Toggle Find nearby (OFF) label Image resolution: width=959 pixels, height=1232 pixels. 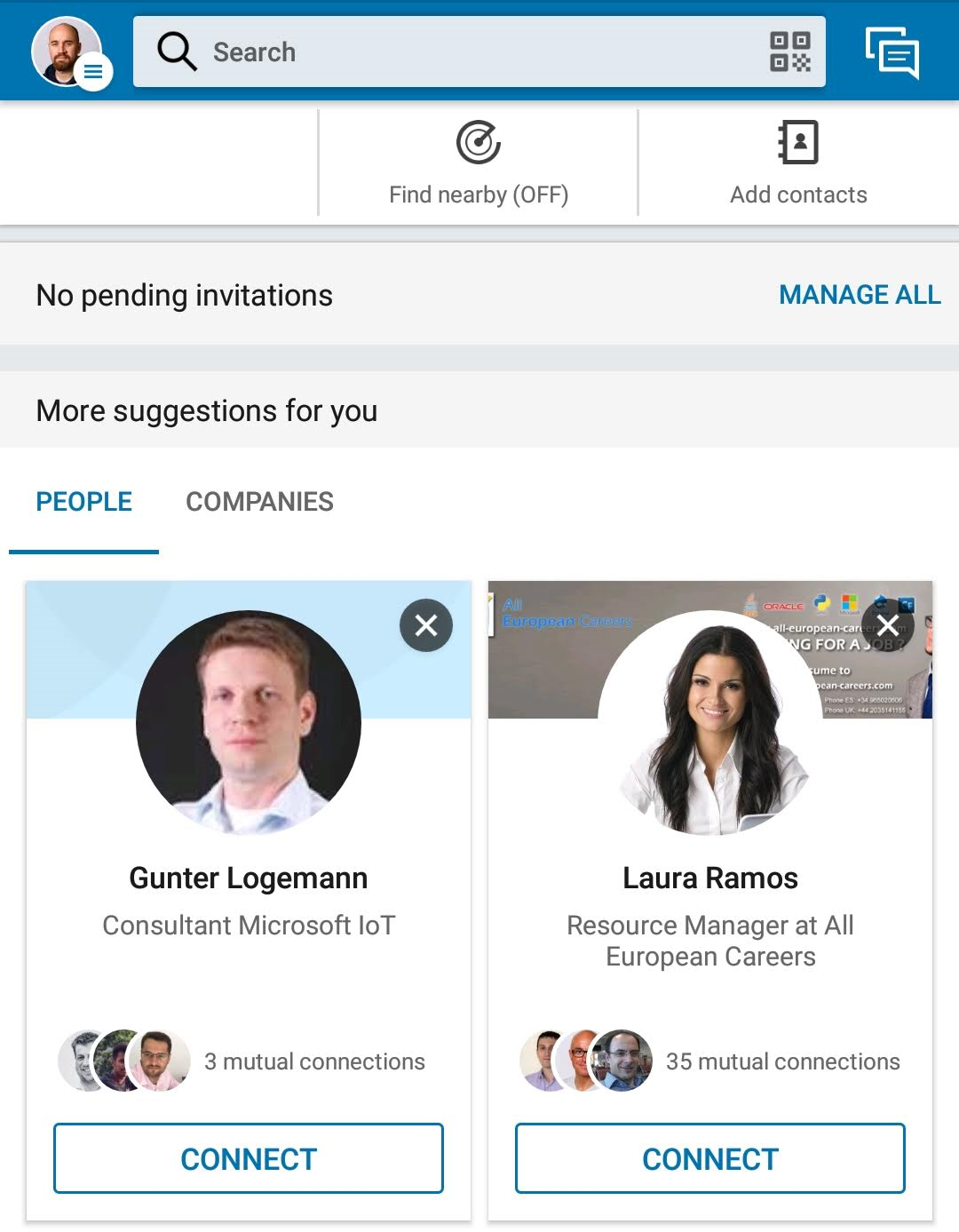click(479, 195)
